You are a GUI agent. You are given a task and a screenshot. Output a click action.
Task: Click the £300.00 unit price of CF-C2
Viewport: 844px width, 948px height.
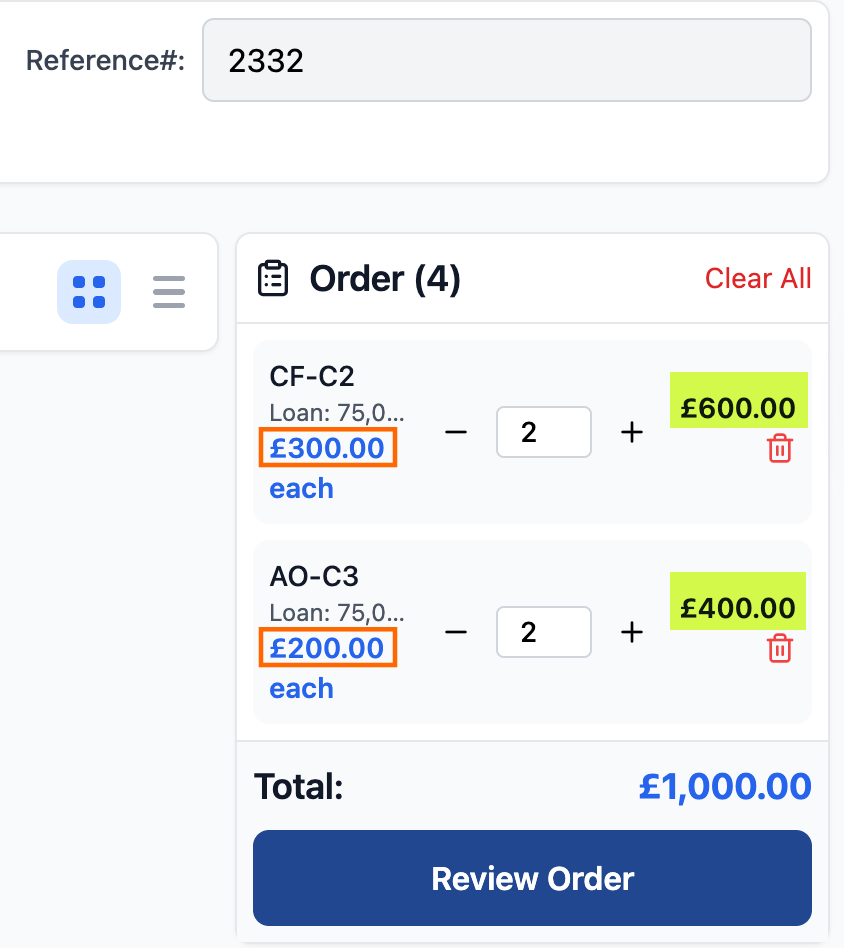(328, 448)
